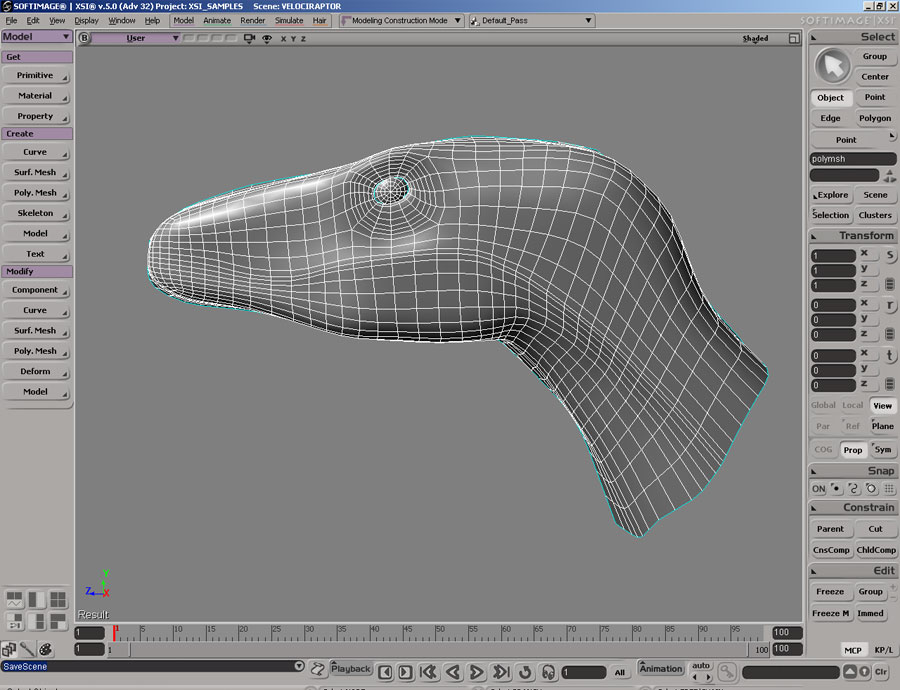The image size is (900, 690).
Task: Click the red timeline playhead at frame 1
Action: 115,633
